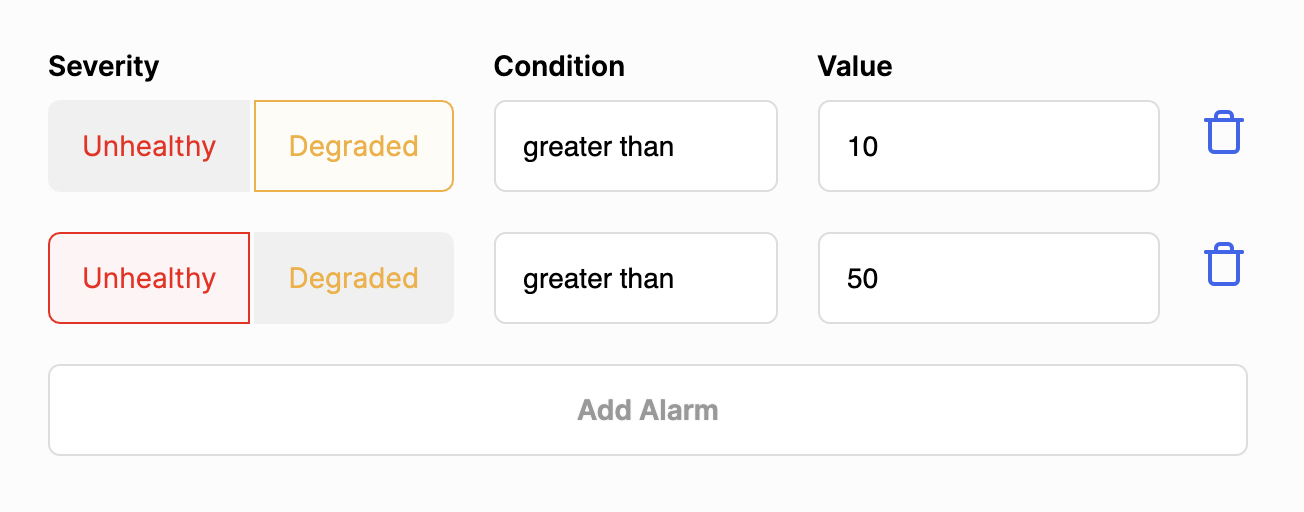1304x512 pixels.
Task: Click the Add Alarm button
Action: (648, 410)
